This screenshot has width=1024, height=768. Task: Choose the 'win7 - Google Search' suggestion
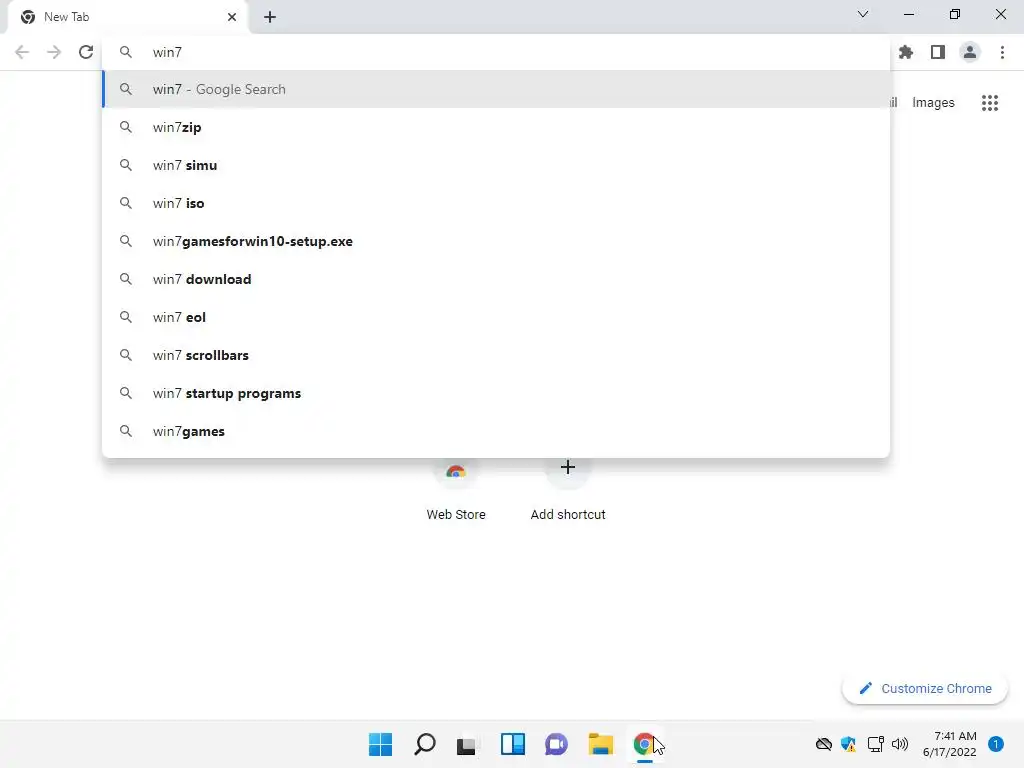(496, 89)
